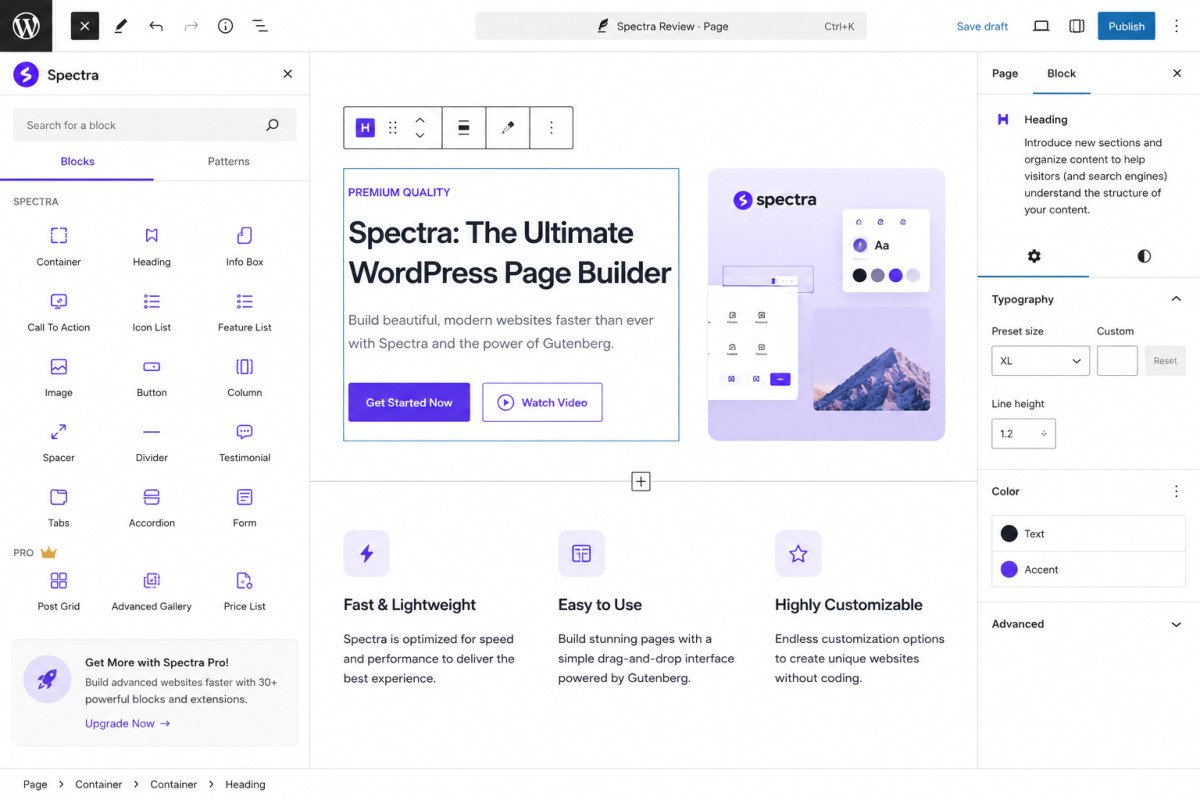Image resolution: width=1200 pixels, height=800 pixels.
Task: Insert the Image block
Action: tap(59, 377)
